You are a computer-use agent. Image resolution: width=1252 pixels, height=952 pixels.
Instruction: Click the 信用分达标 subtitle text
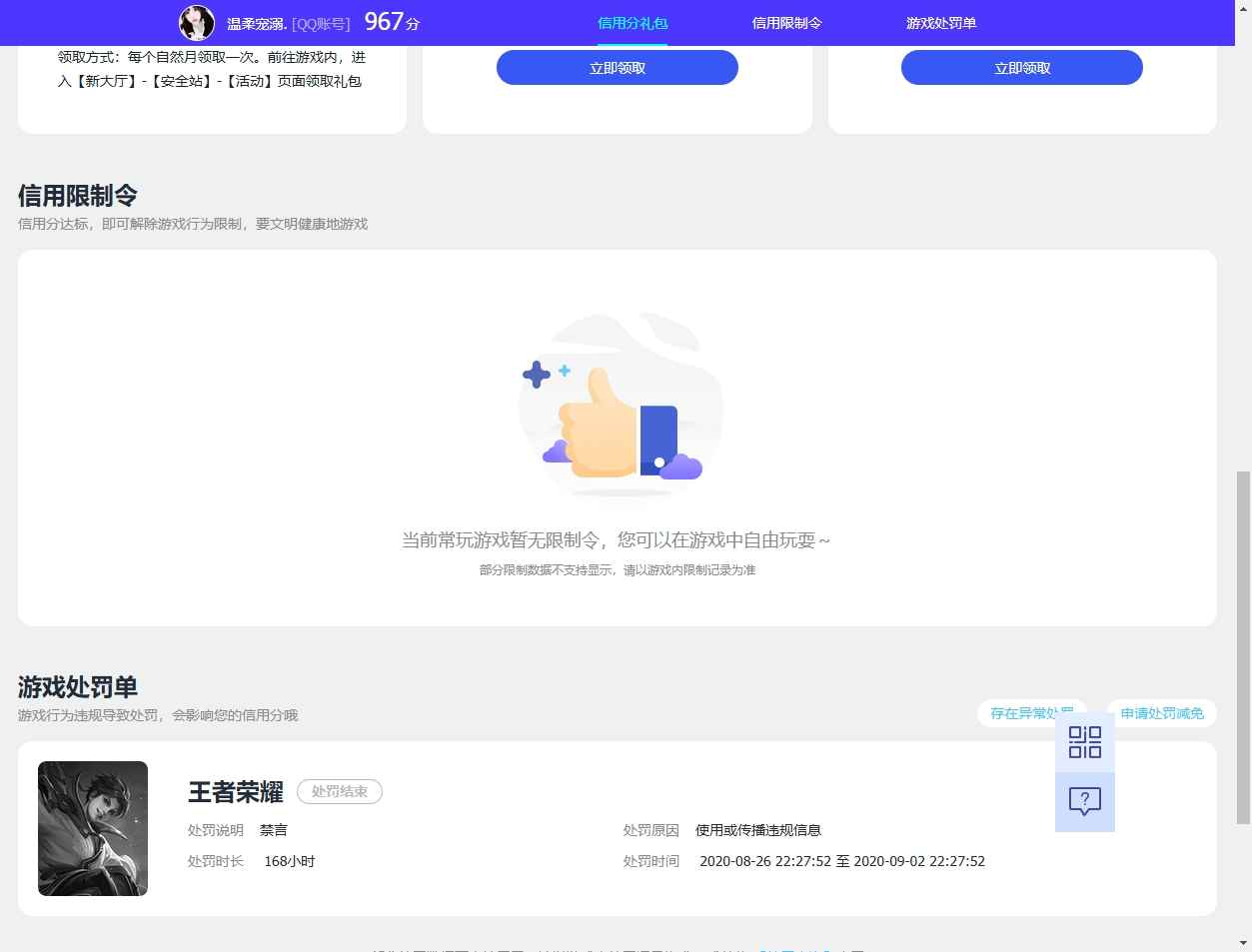(193, 224)
